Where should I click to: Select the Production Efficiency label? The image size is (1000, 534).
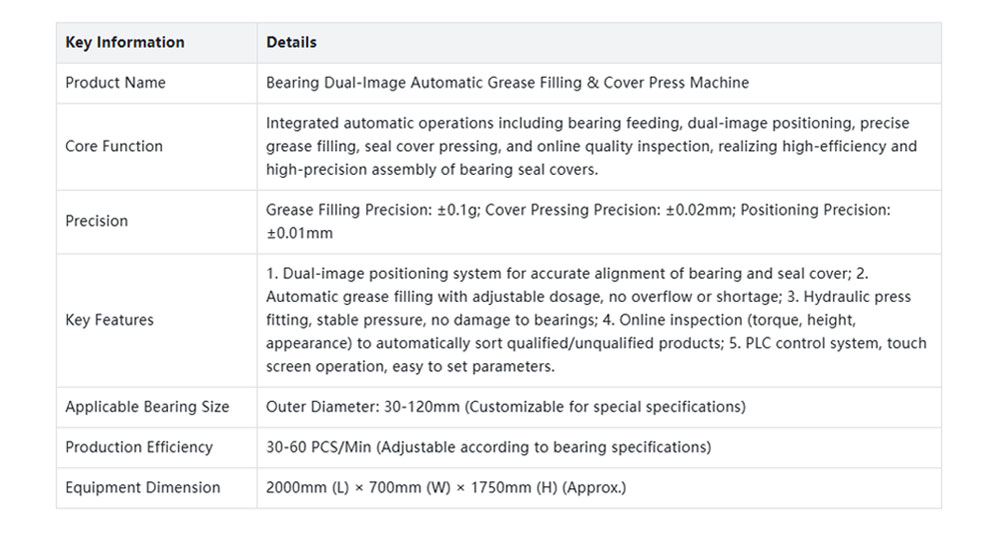point(139,447)
